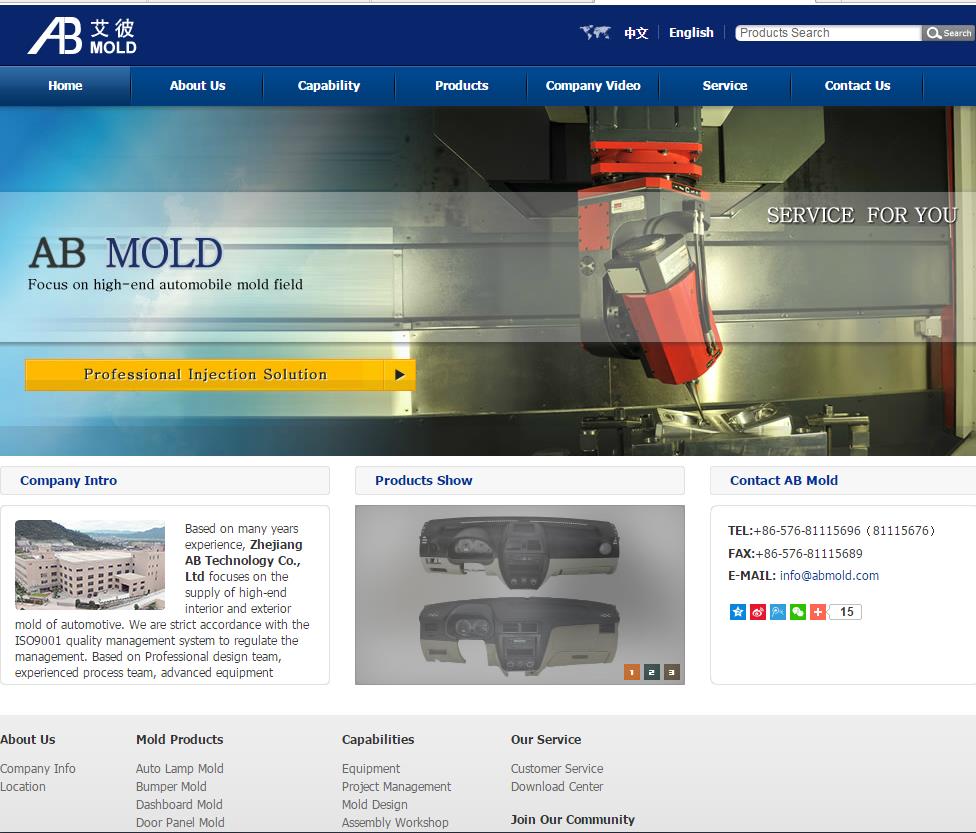This screenshot has width=976, height=833.
Task: Click Professional Injection Solution banner button
Action: pos(220,375)
